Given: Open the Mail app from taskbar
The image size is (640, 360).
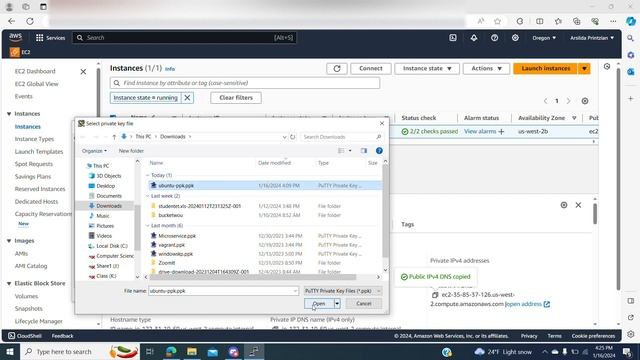Looking at the screenshot, I should pos(213,351).
